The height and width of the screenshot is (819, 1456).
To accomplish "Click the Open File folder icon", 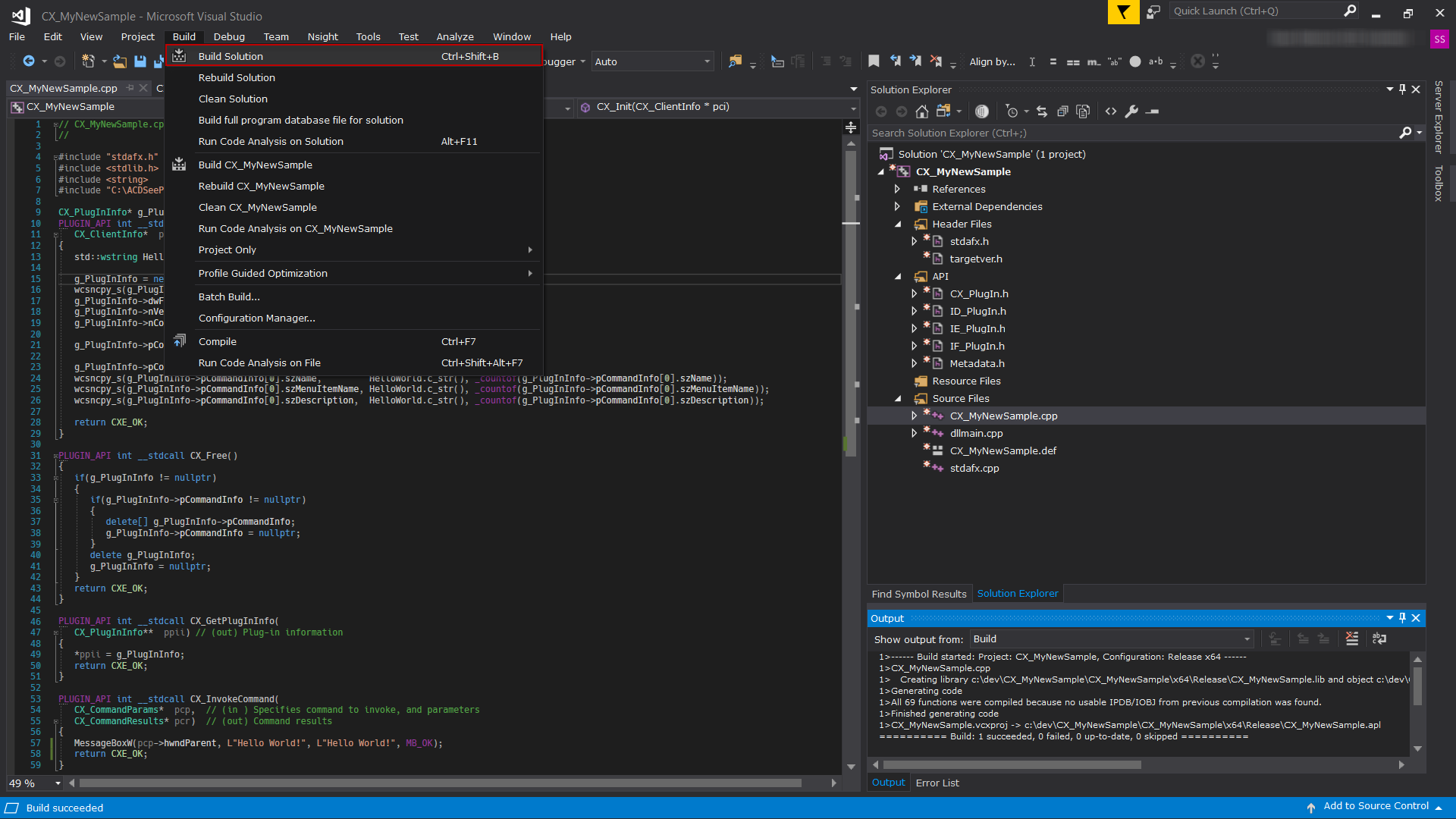I will click(x=120, y=61).
